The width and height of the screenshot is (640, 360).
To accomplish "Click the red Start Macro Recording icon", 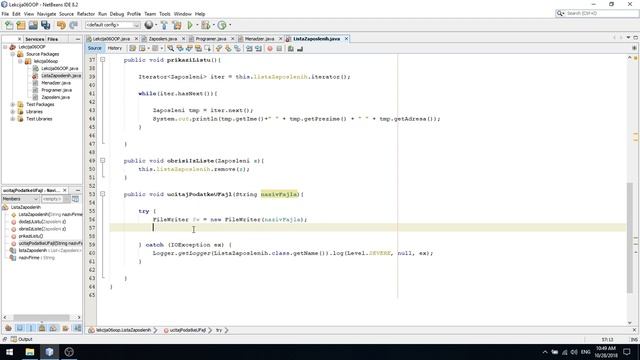I will pos(270,49).
